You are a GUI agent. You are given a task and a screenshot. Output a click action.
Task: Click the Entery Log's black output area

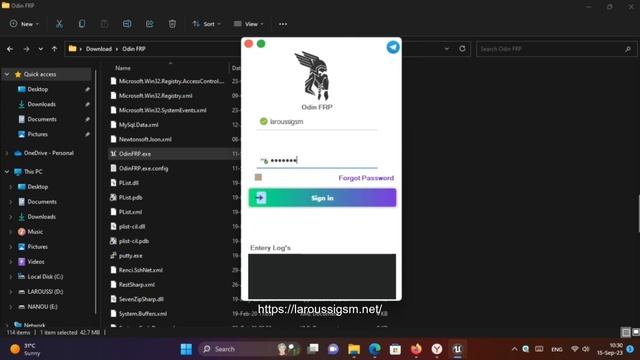click(x=322, y=276)
